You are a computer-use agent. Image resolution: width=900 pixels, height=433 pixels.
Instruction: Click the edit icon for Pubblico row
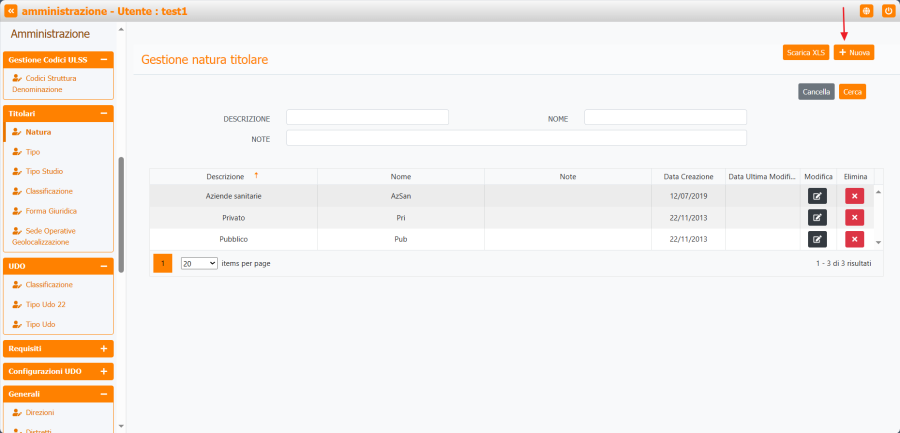(817, 239)
